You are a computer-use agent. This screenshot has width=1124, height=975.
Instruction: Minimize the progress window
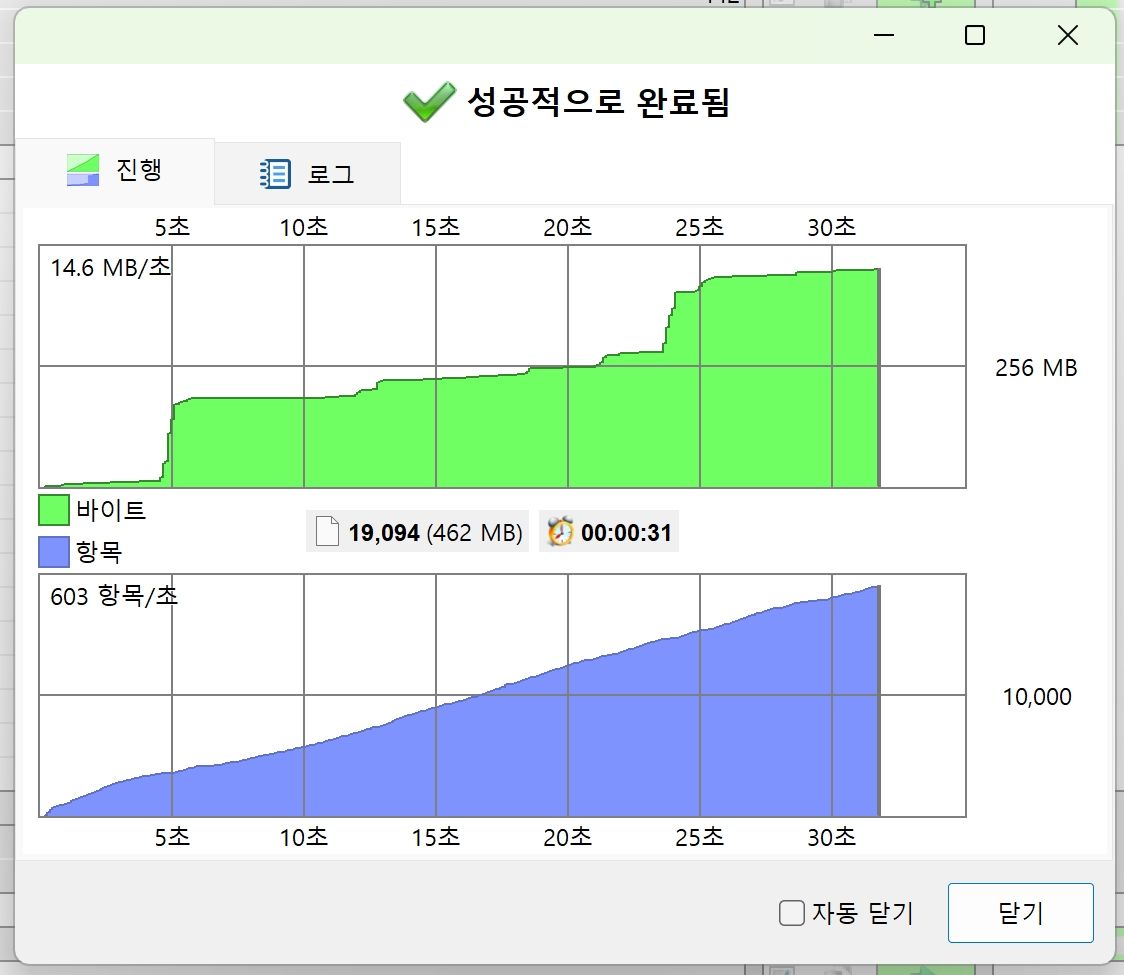tap(884, 35)
